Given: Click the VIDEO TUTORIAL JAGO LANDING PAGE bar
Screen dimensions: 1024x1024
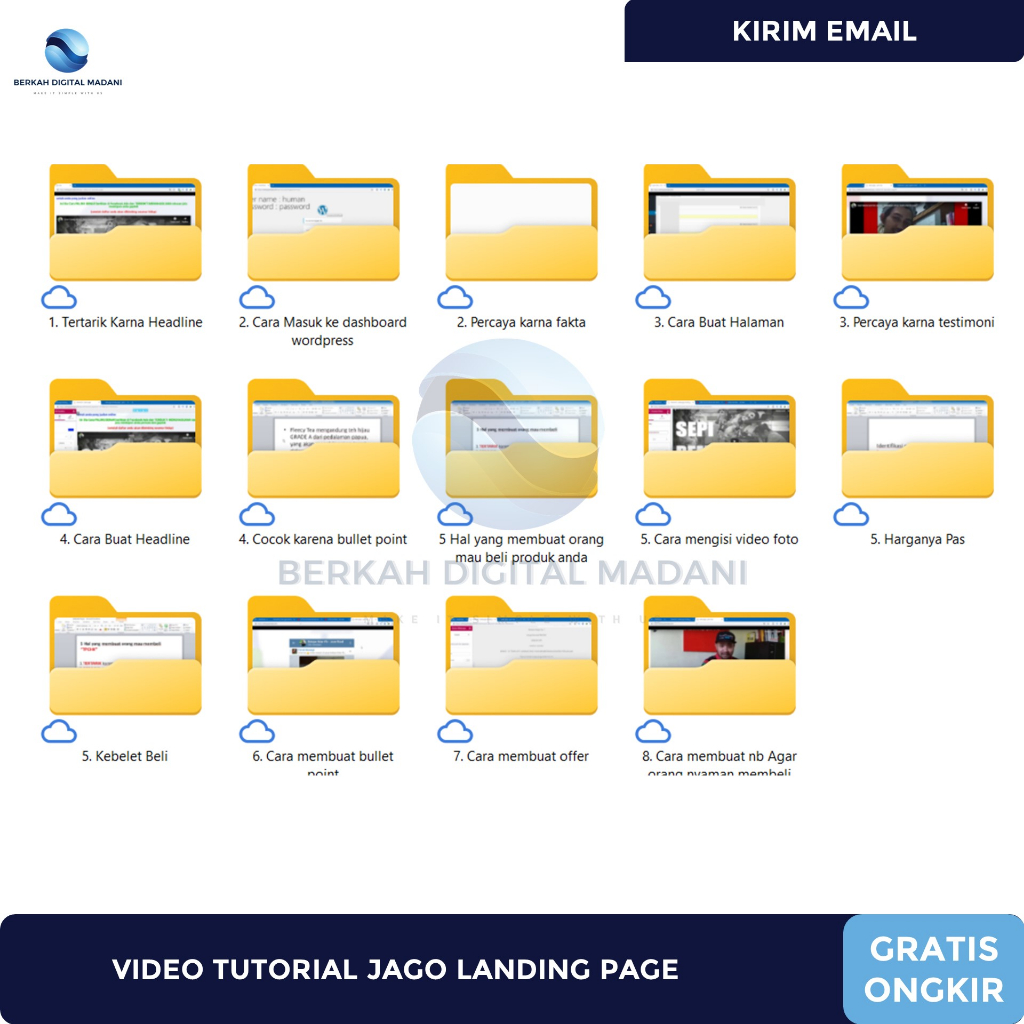Looking at the screenshot, I should click(x=395, y=969).
